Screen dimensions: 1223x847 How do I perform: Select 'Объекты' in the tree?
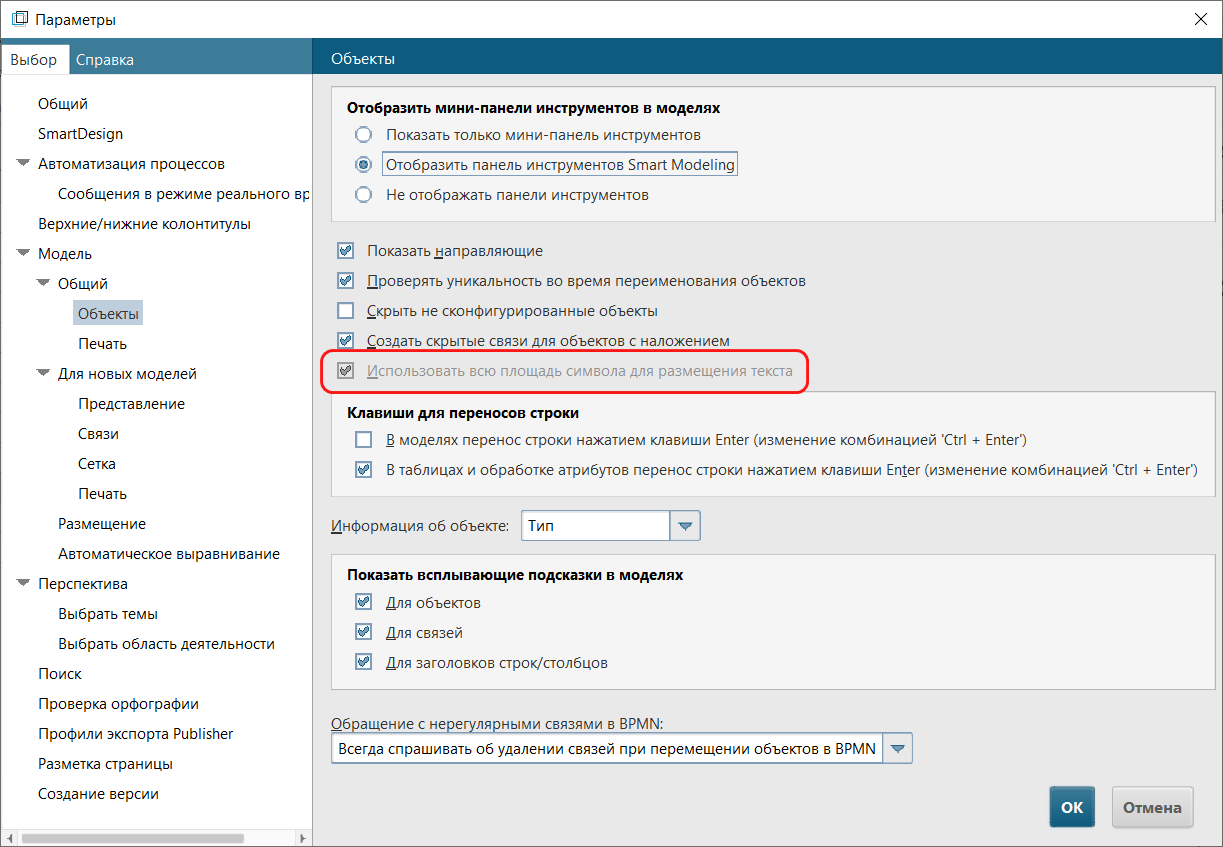[109, 314]
